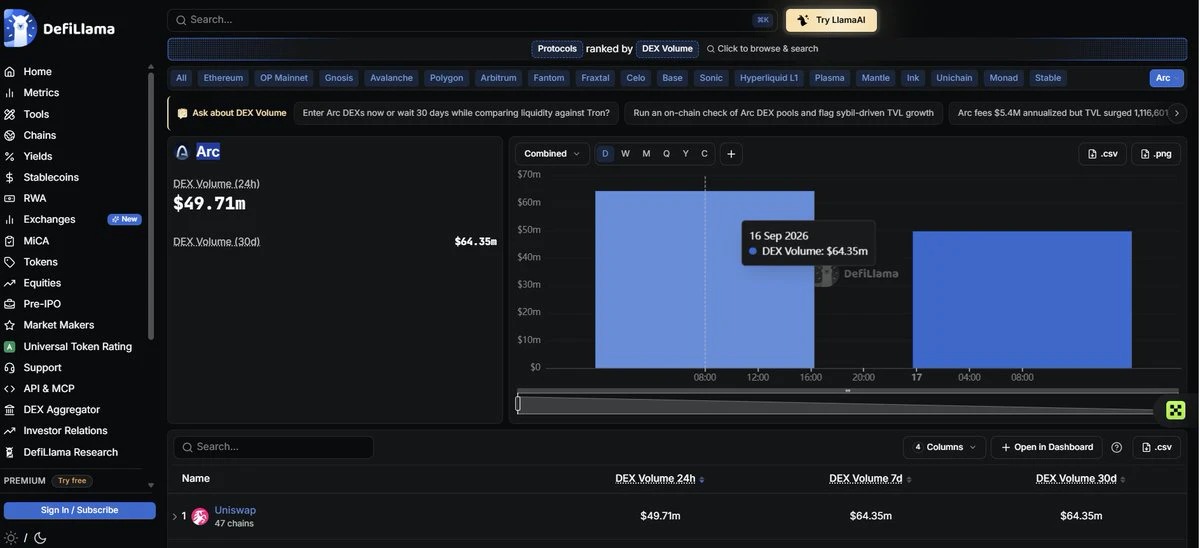Open the Combined chart dropdown

(552, 154)
